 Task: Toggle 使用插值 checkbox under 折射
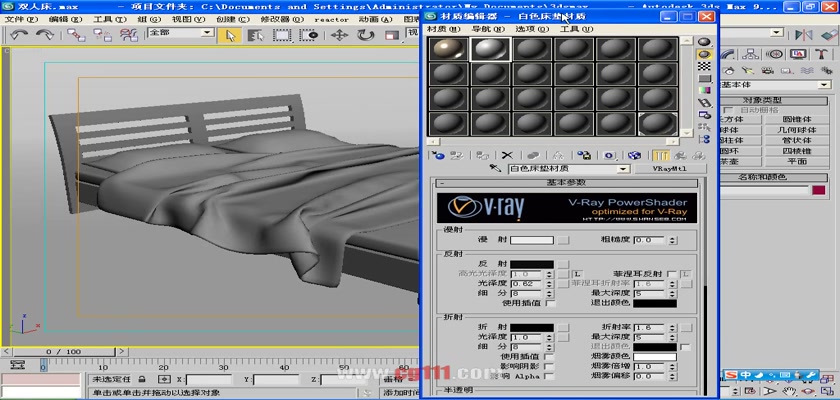[550, 357]
